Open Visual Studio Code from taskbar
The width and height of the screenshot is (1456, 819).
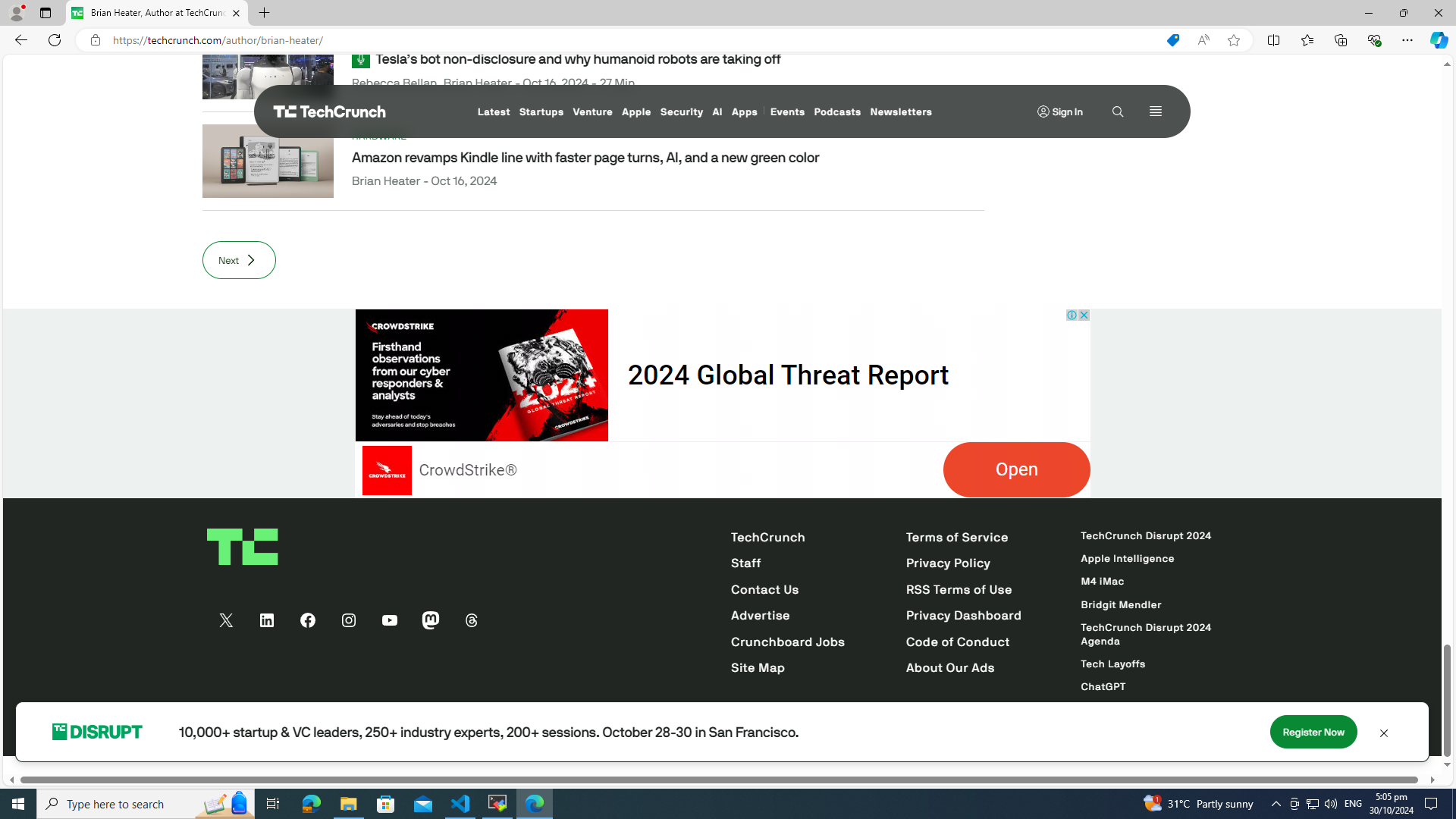click(460, 804)
